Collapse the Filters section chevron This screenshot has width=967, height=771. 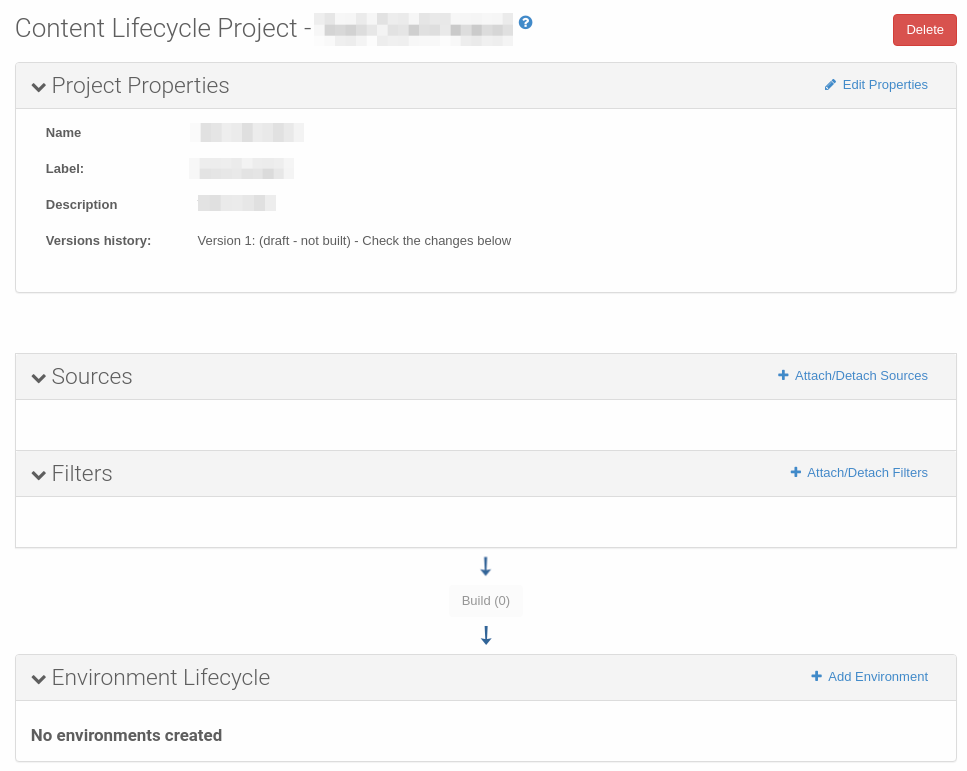(x=39, y=475)
